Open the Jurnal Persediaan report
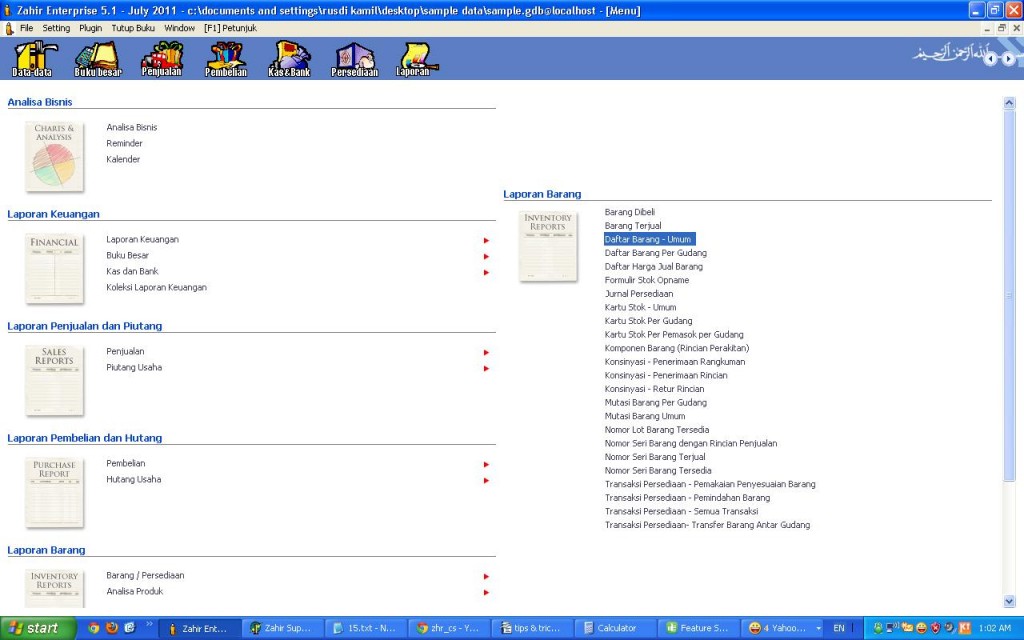The image size is (1024, 640). (639, 294)
